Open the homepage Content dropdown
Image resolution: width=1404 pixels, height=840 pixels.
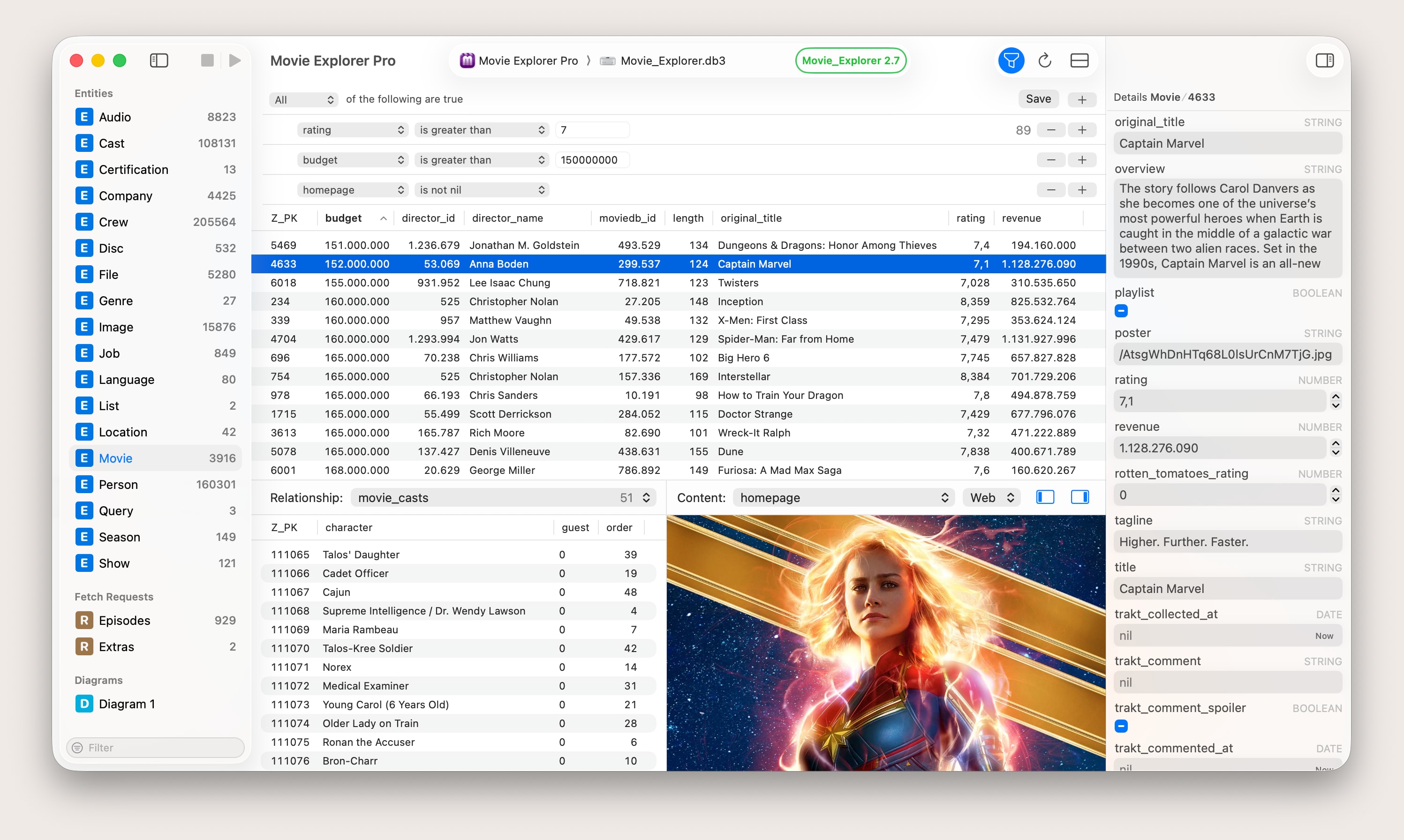click(x=844, y=497)
